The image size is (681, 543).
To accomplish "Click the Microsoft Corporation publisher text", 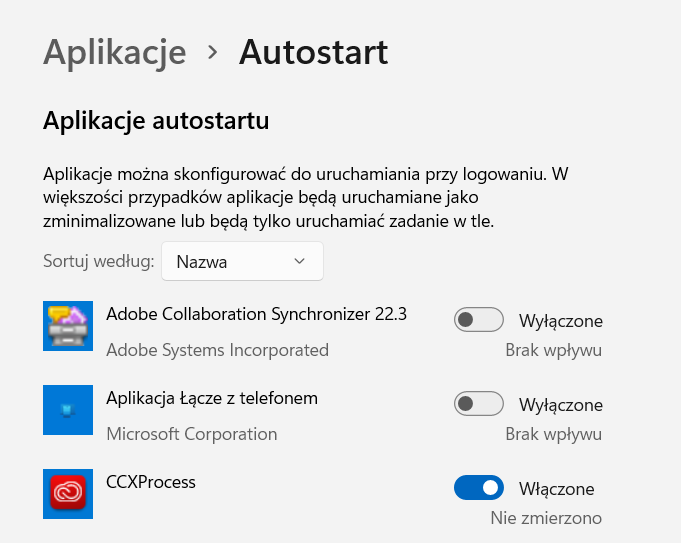I will click(191, 434).
